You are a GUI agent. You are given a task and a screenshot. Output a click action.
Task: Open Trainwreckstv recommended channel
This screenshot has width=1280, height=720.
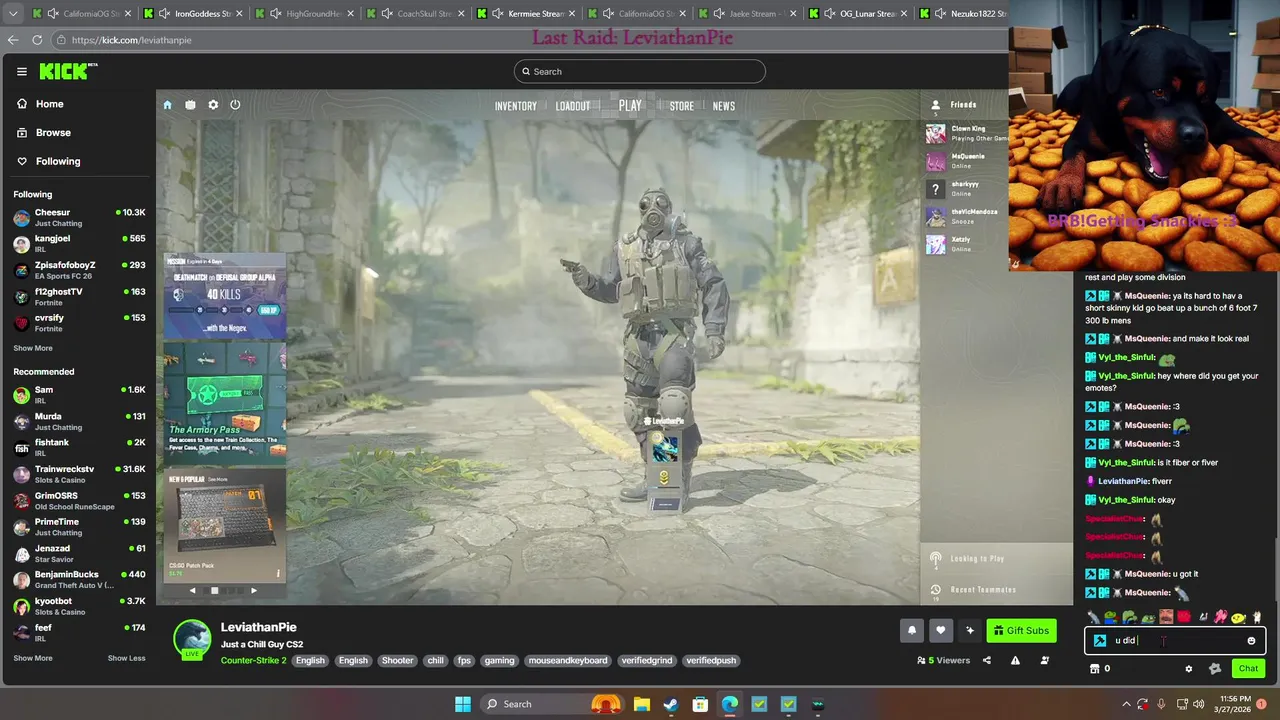[x=79, y=474]
